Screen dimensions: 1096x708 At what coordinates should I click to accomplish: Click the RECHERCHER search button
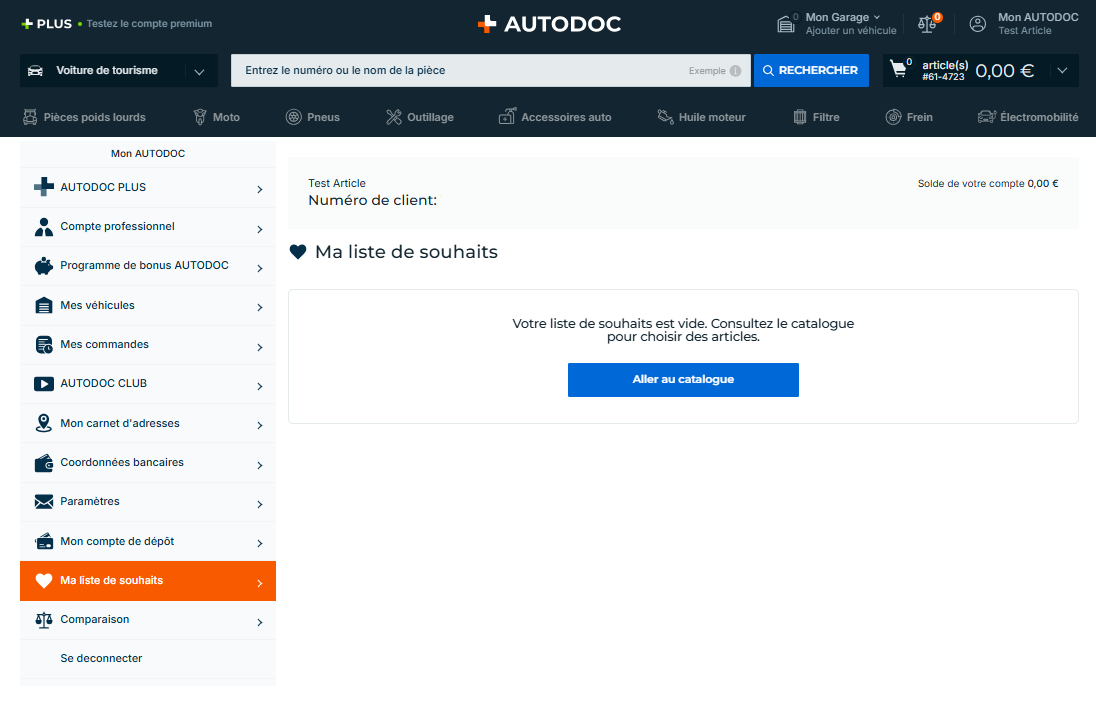point(810,71)
